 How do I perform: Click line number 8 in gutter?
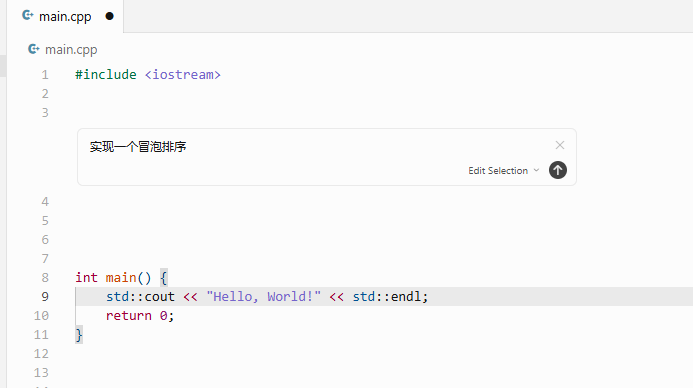(45, 278)
